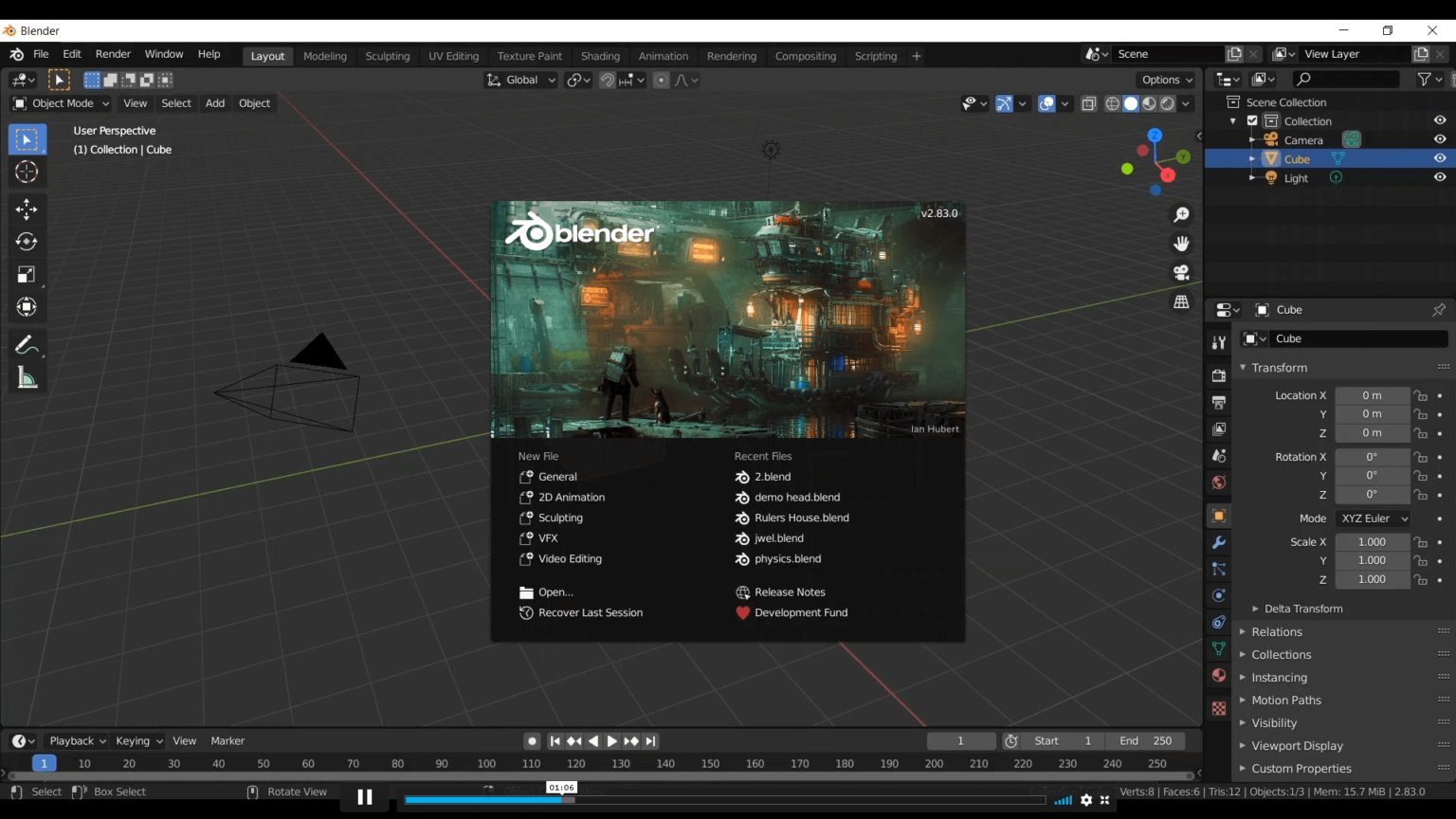
Task: Toggle lock on Scale Z
Action: [1420, 579]
